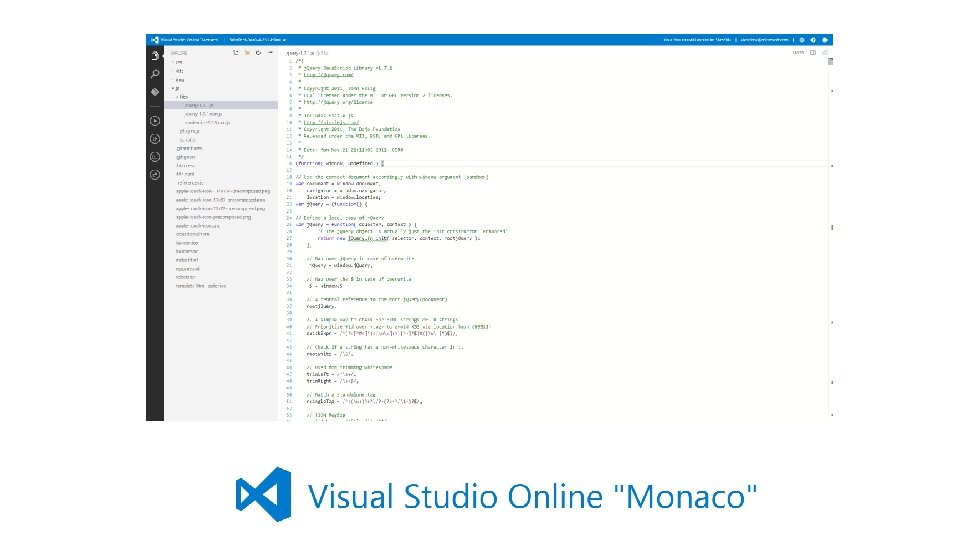Click the orange New Folder icon in explorer
The height and width of the screenshot is (551, 979).
click(x=247, y=53)
